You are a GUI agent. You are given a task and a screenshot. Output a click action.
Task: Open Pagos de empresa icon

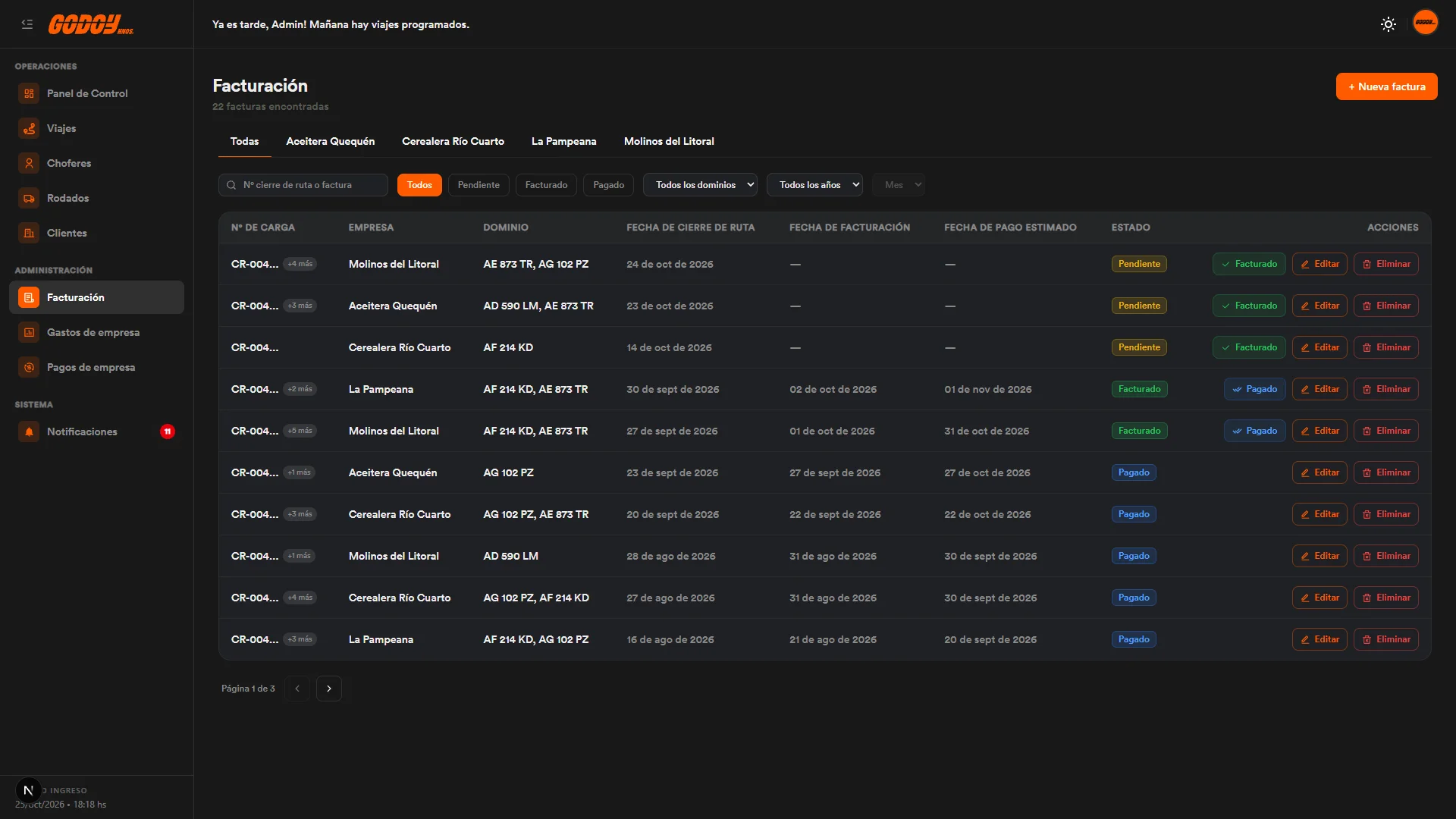coord(29,367)
